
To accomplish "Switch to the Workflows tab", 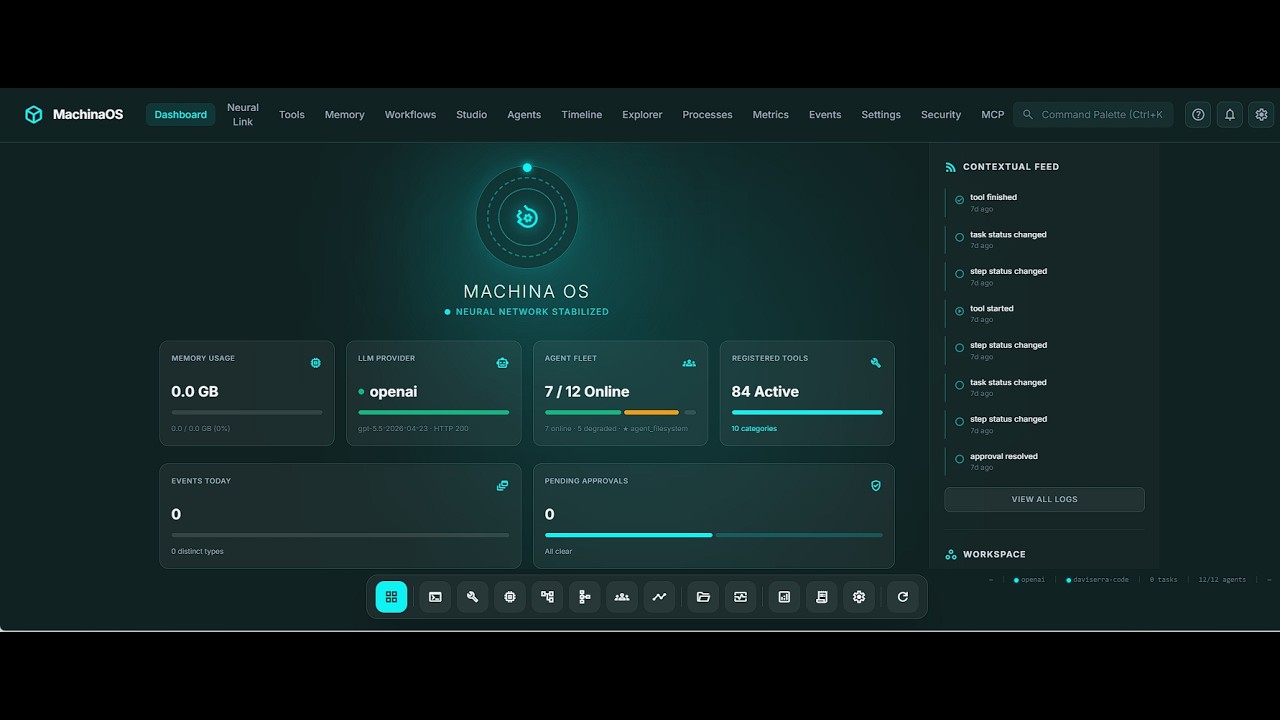I will click(x=410, y=115).
